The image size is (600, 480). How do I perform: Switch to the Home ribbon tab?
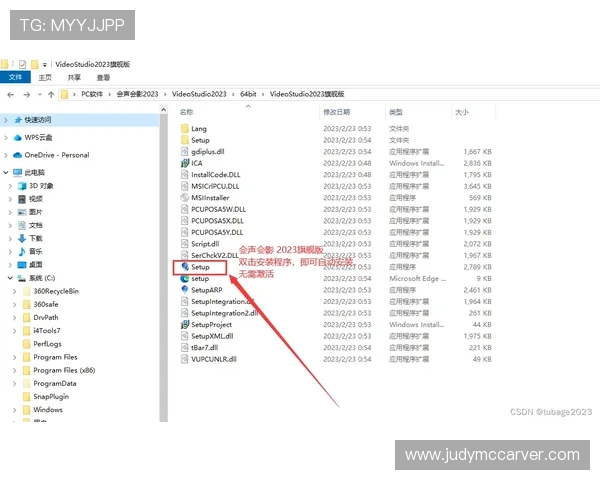(45, 77)
